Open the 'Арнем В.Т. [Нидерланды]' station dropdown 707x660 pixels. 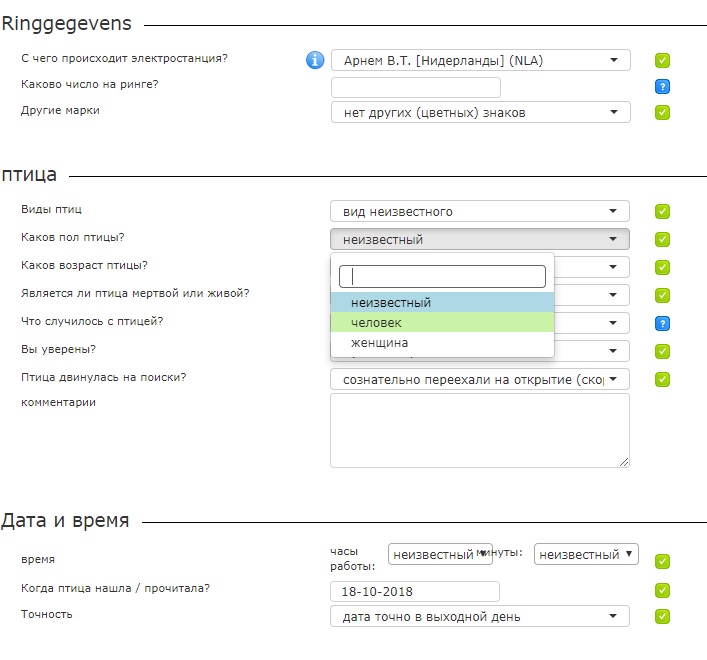[x=480, y=60]
